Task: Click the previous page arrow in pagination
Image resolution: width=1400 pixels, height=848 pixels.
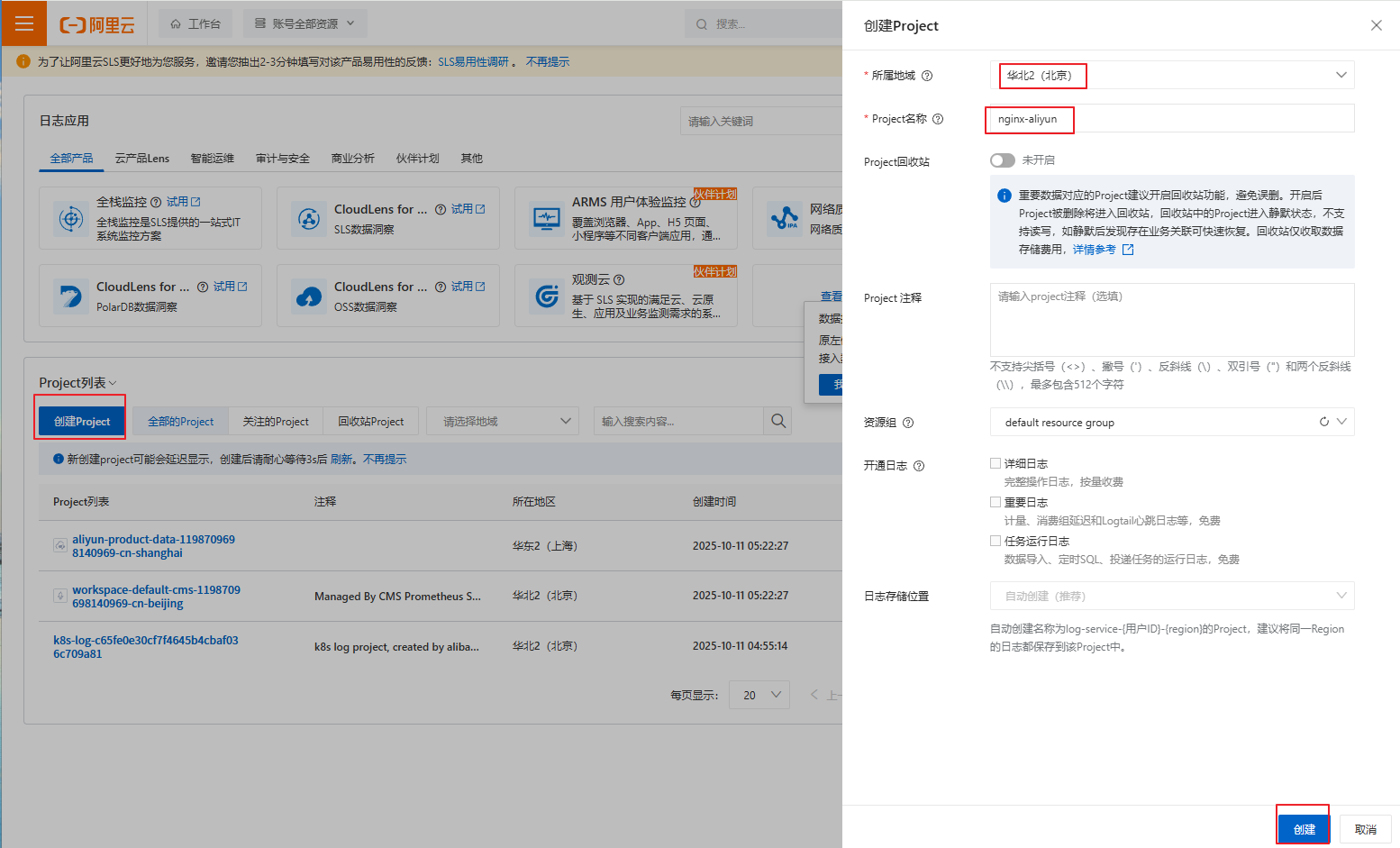Action: click(814, 695)
